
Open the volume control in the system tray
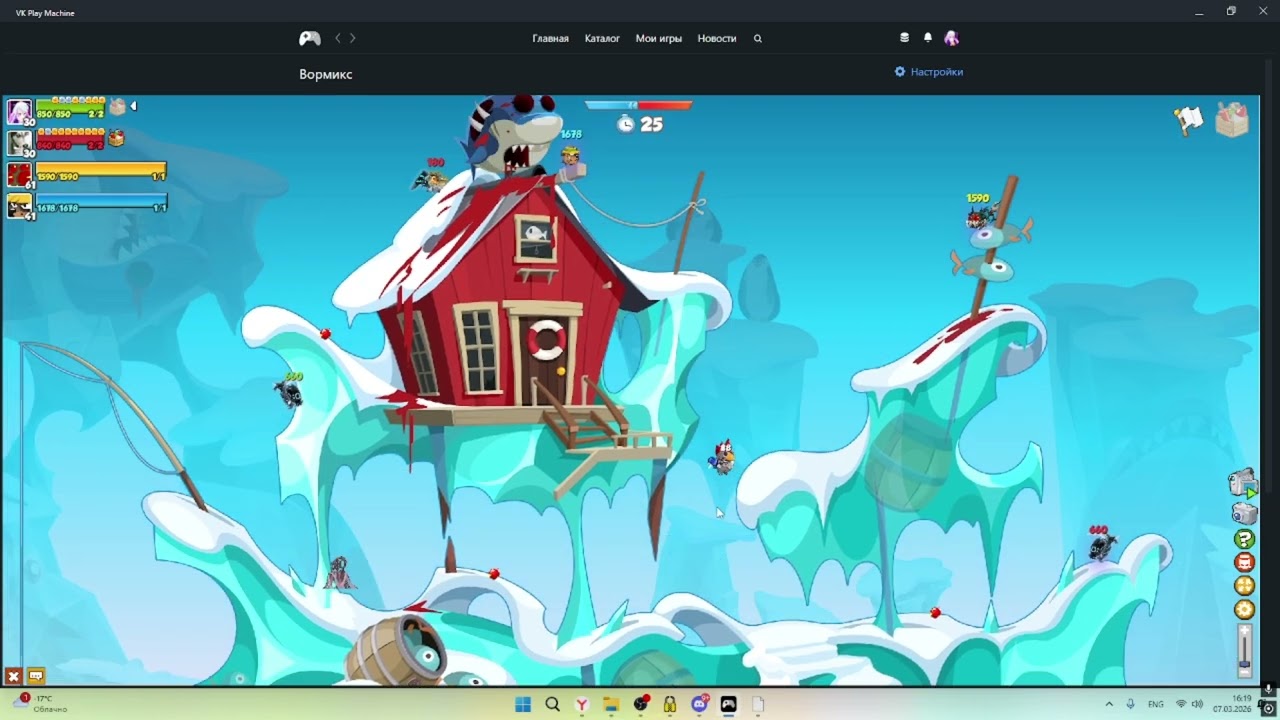pos(1197,704)
